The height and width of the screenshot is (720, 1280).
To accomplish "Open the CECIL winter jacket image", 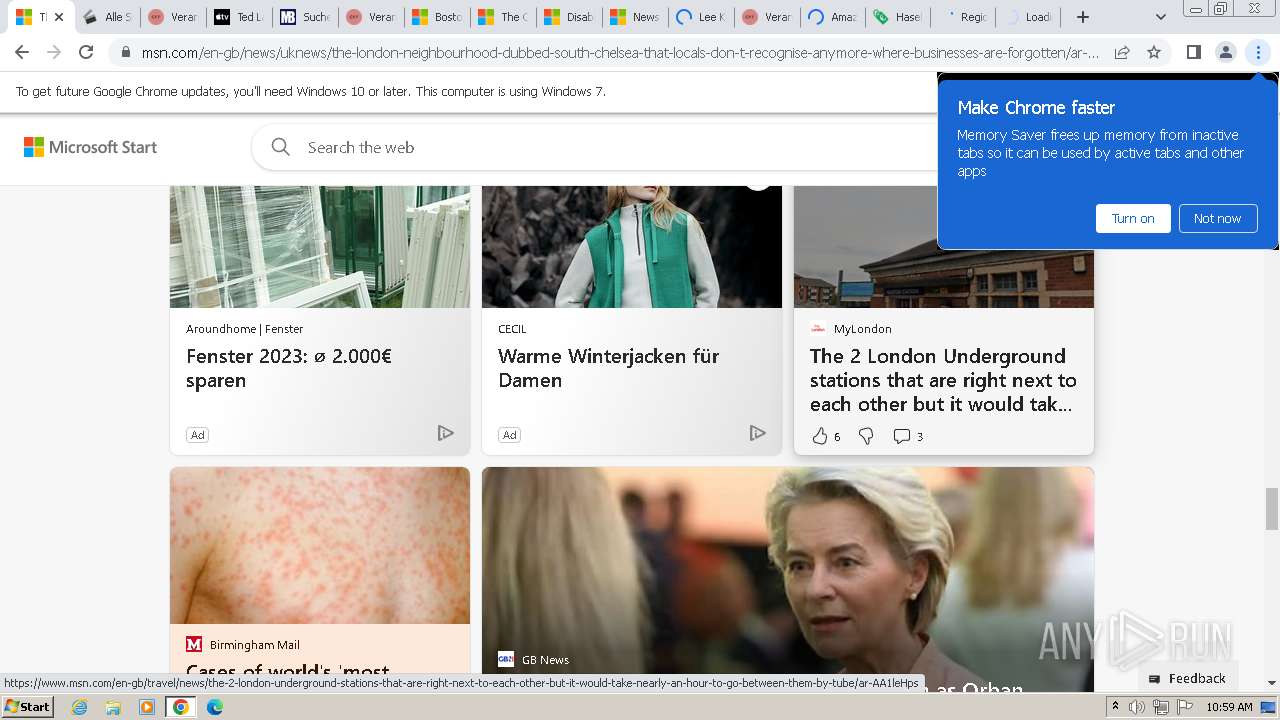I will (x=632, y=247).
